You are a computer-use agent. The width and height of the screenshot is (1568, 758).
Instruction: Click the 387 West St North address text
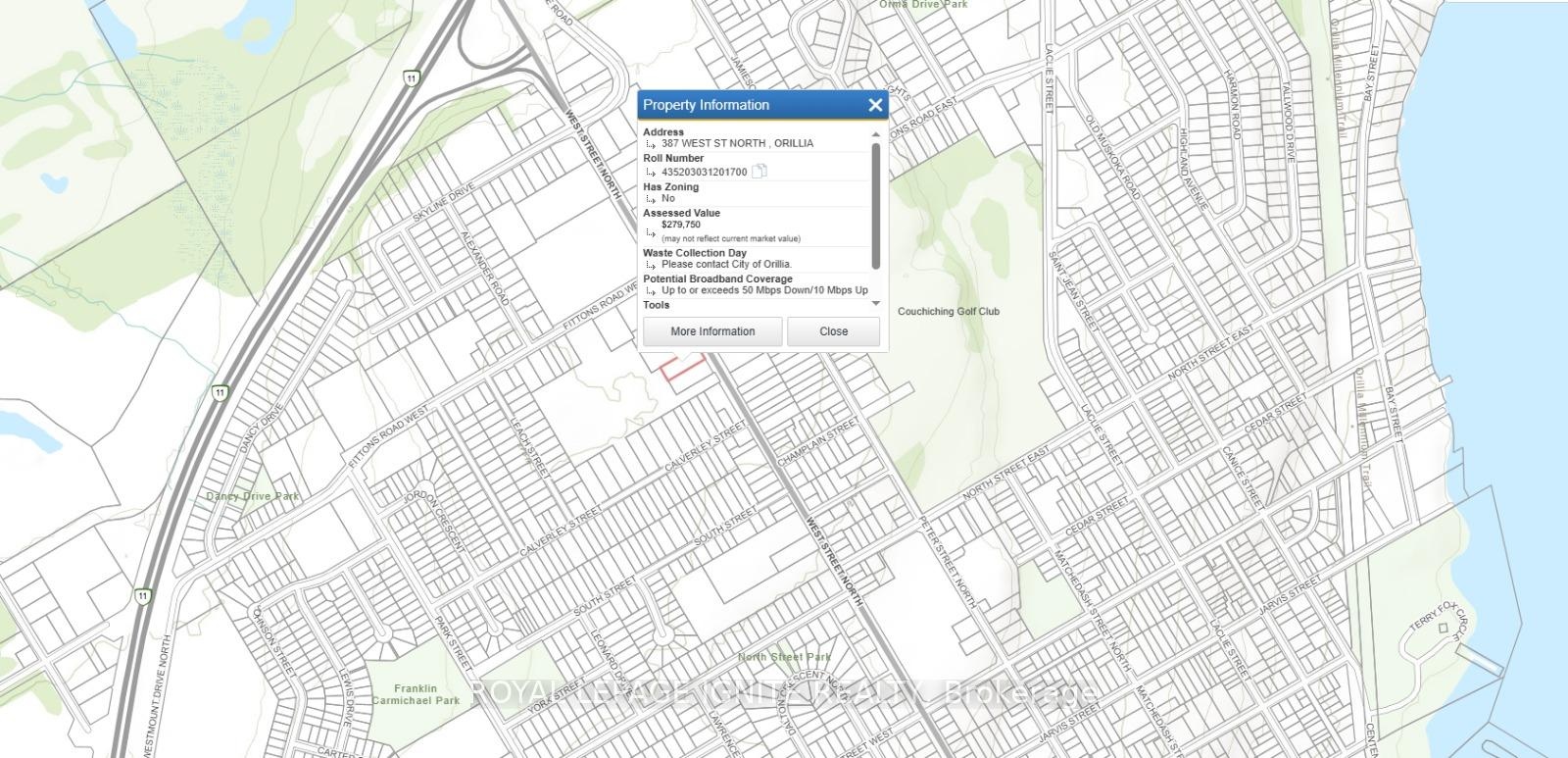[737, 143]
